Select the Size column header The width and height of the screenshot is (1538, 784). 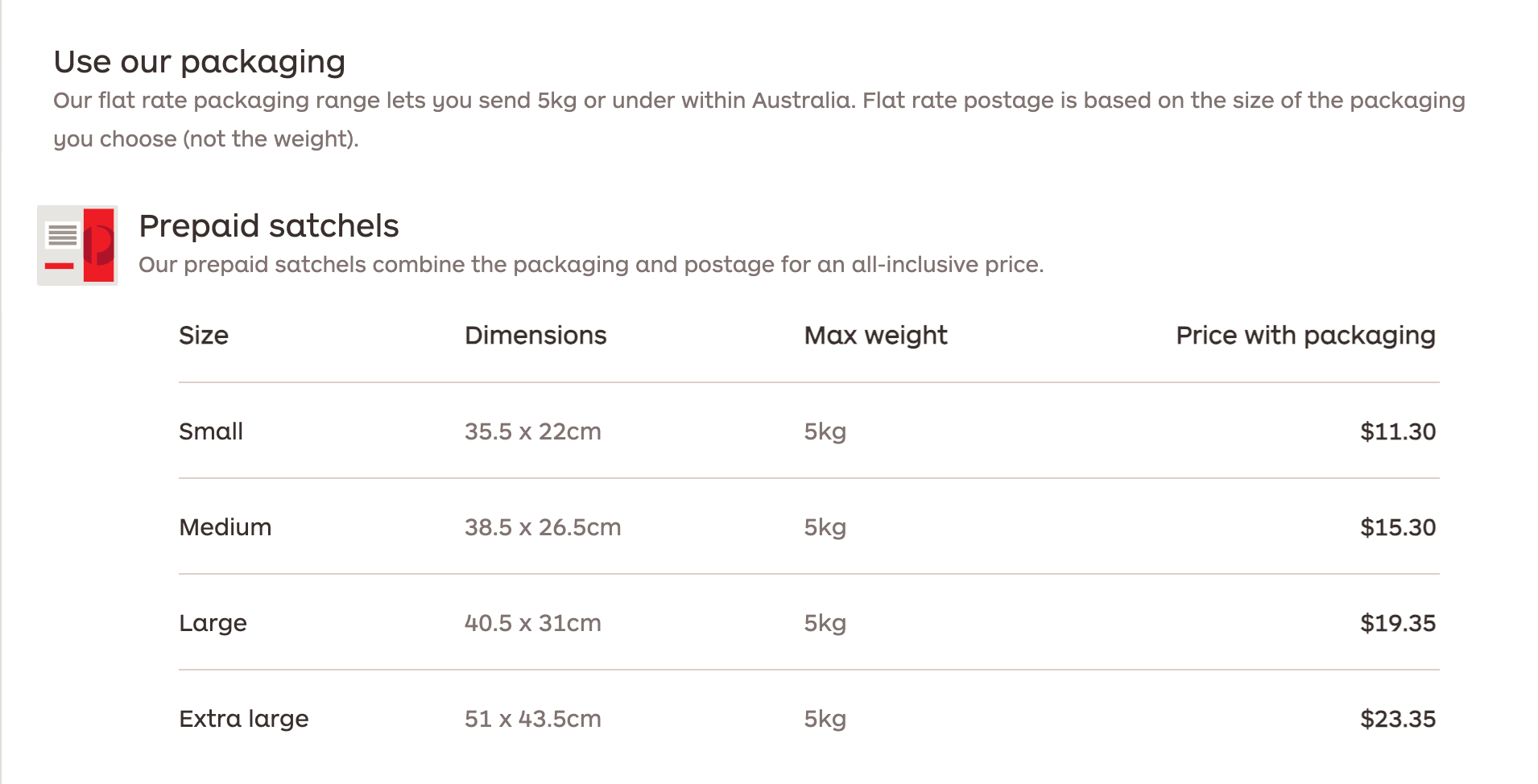[x=204, y=335]
